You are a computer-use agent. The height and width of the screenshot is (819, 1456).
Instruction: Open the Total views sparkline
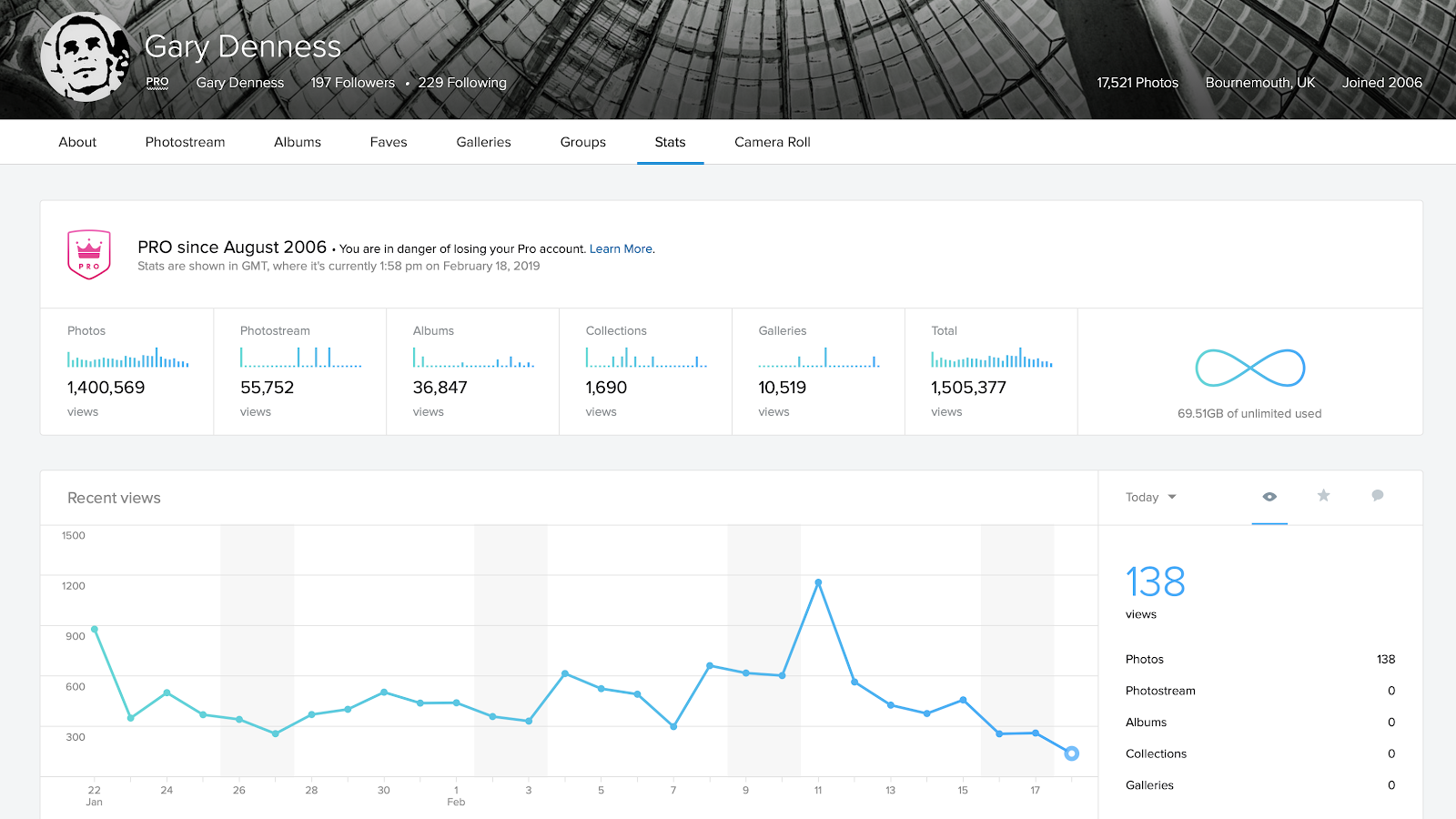[x=991, y=359]
